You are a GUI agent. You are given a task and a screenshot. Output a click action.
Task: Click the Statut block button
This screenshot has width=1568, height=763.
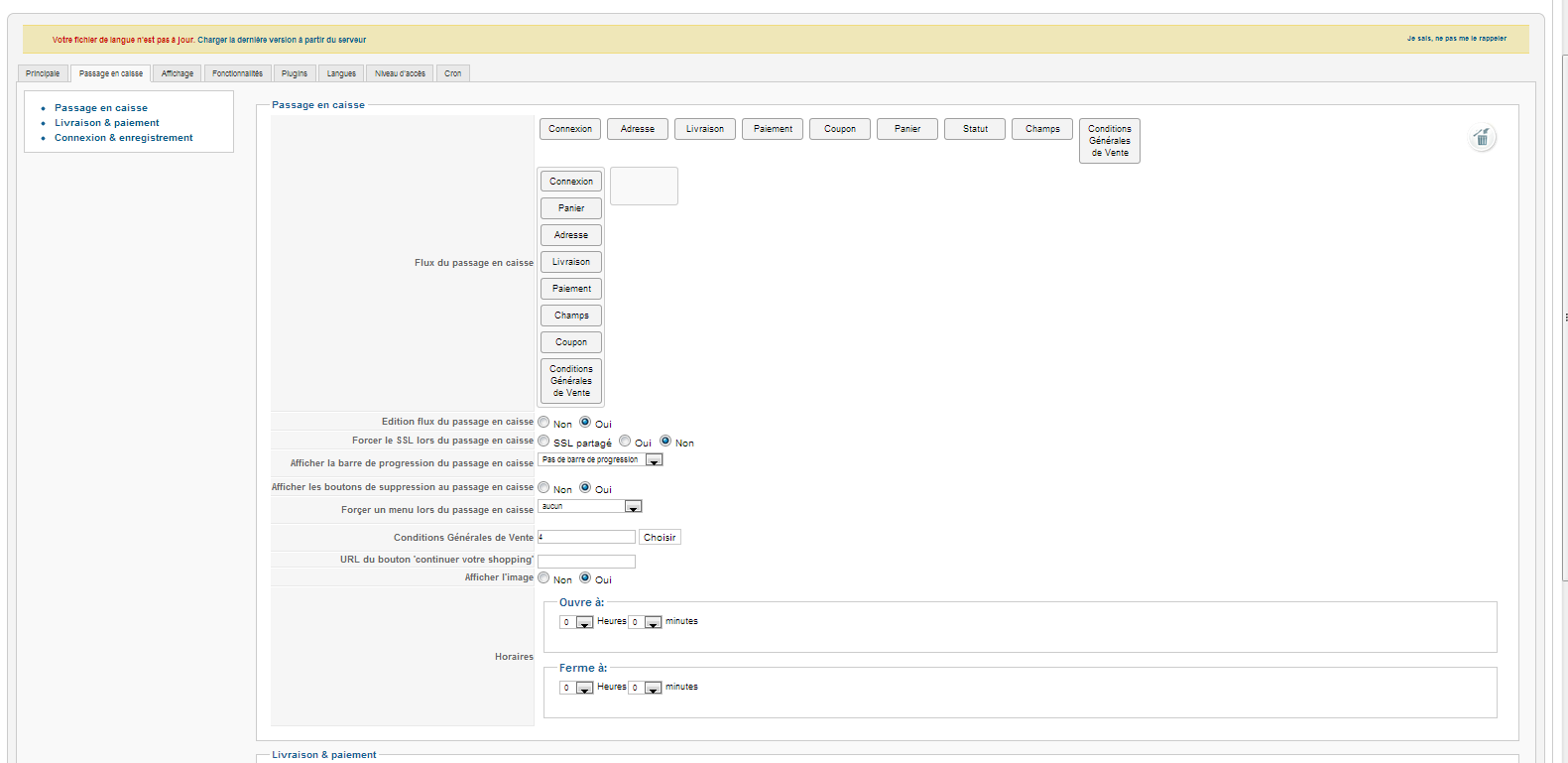975,129
